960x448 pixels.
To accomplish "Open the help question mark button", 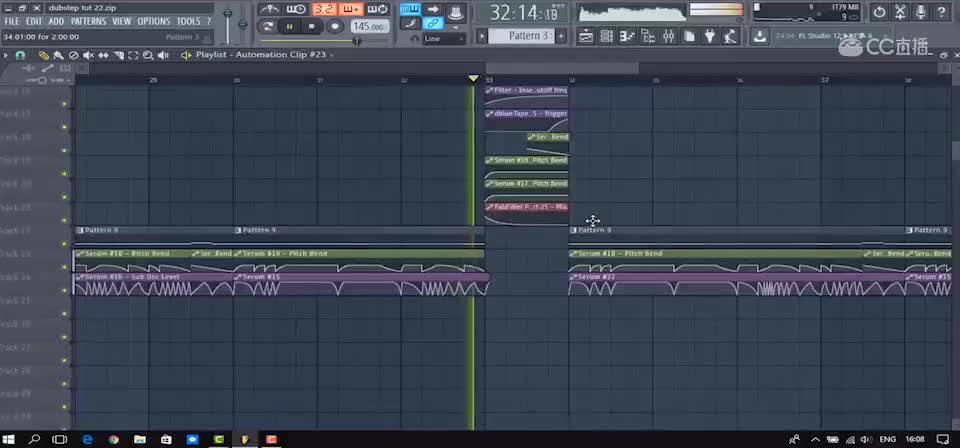I will [x=942, y=12].
